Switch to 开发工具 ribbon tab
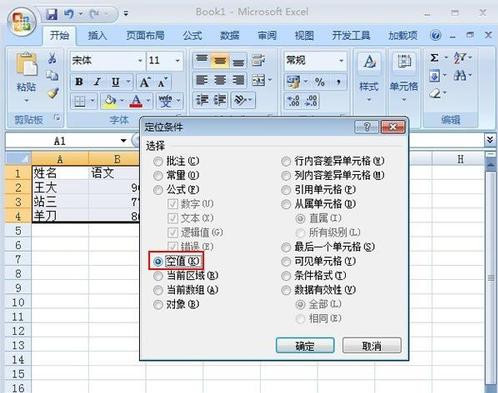This screenshot has height=393, width=498. pos(351,35)
